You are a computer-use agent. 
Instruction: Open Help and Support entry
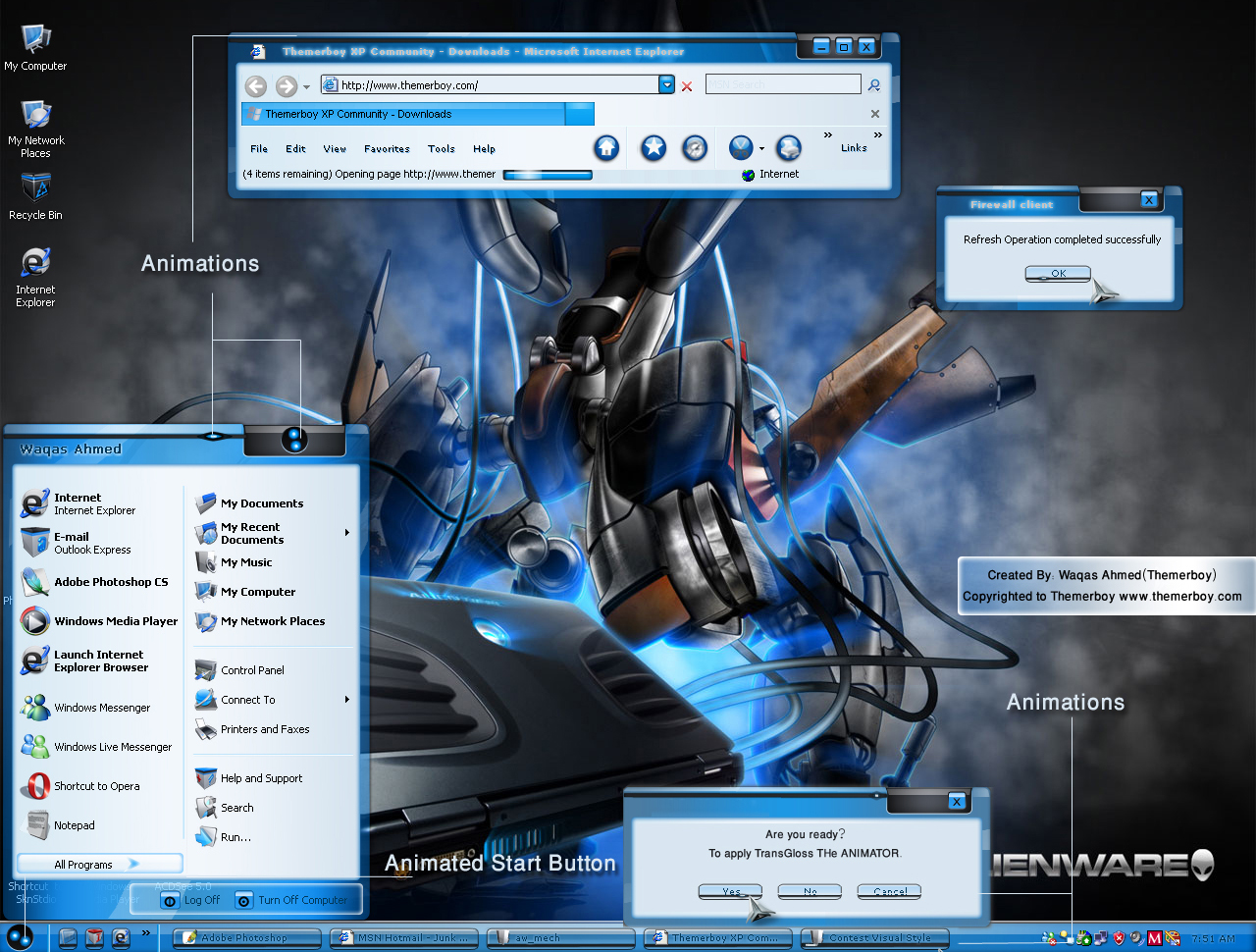tap(249, 778)
